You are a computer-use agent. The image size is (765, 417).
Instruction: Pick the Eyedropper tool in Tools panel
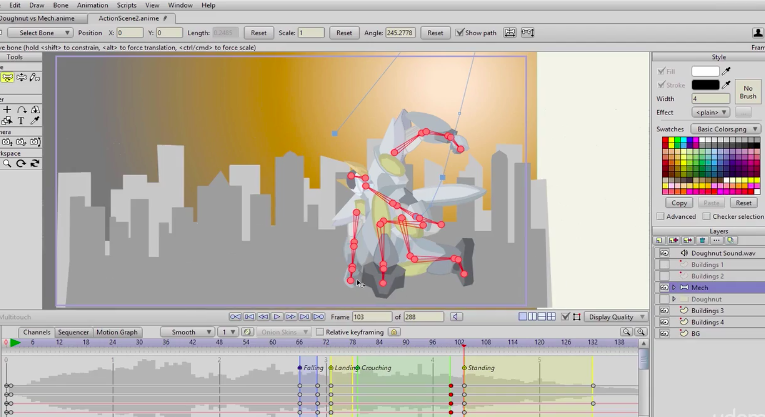pyautogui.click(x=34, y=121)
